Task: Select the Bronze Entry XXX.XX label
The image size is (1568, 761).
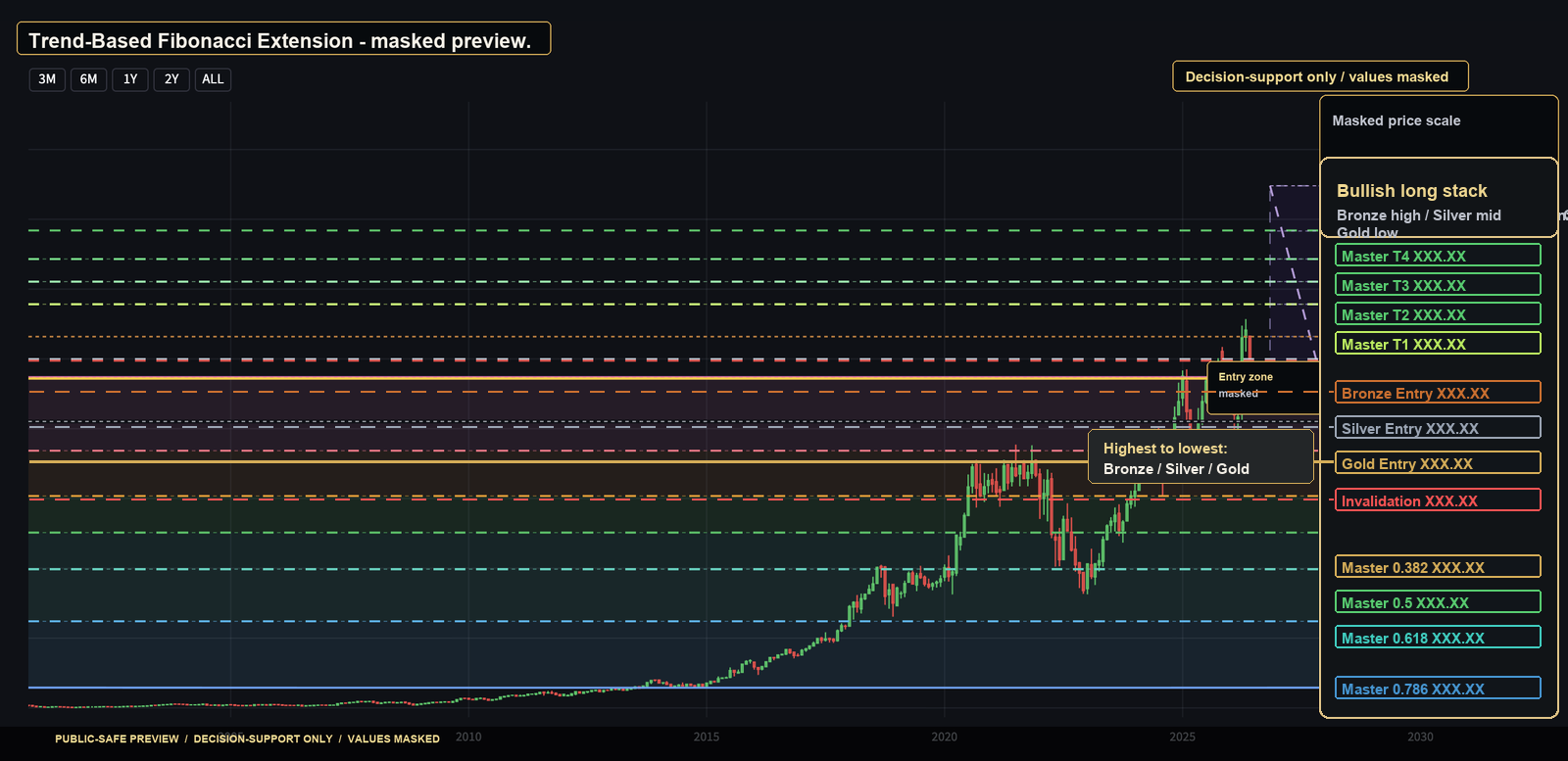Action: coord(1438,393)
